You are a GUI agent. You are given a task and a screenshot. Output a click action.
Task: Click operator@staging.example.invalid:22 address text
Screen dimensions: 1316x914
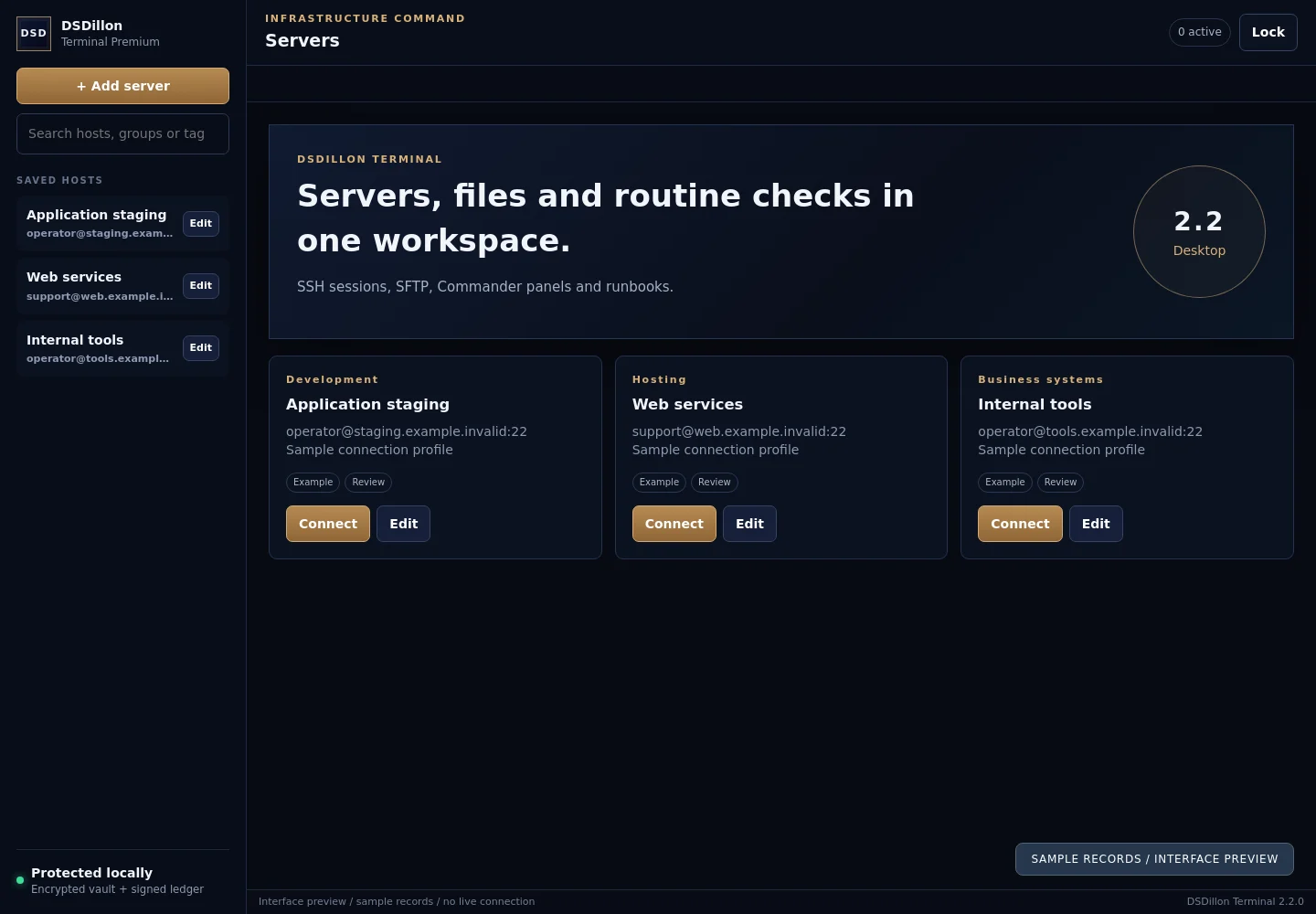pos(407,431)
